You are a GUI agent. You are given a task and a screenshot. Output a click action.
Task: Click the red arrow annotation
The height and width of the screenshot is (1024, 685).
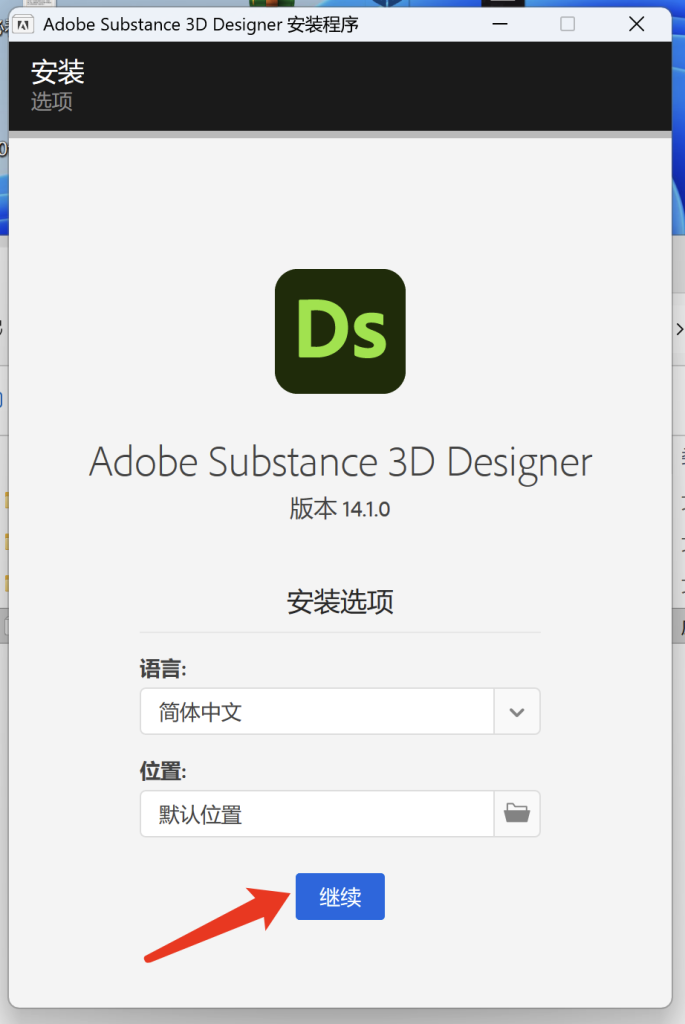click(216, 922)
